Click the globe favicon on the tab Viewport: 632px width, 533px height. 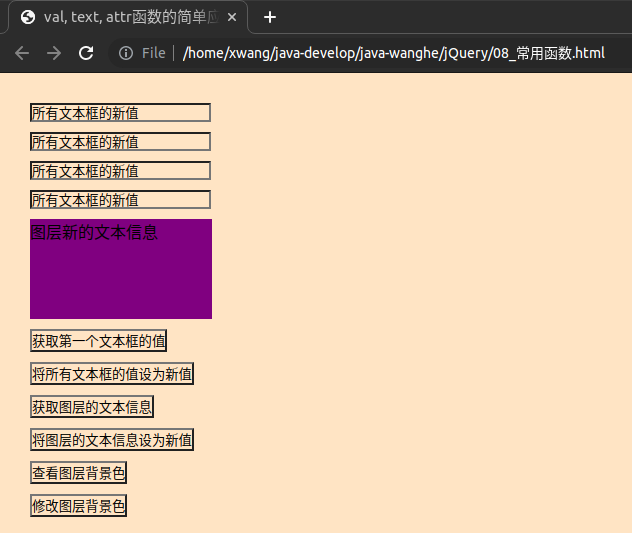[x=28, y=17]
